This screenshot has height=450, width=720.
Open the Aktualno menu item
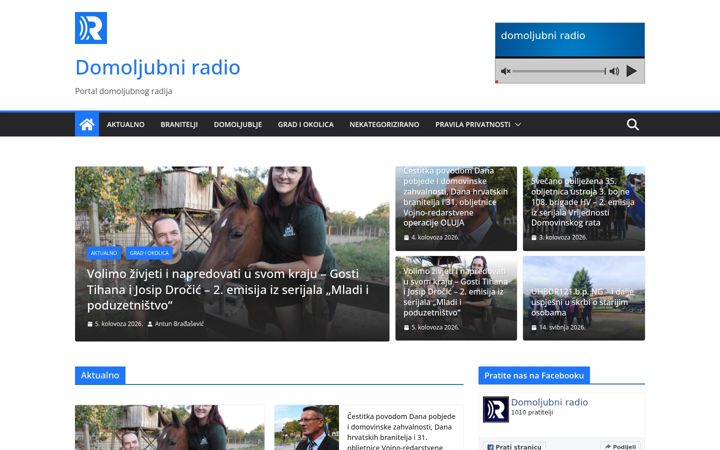click(x=125, y=124)
